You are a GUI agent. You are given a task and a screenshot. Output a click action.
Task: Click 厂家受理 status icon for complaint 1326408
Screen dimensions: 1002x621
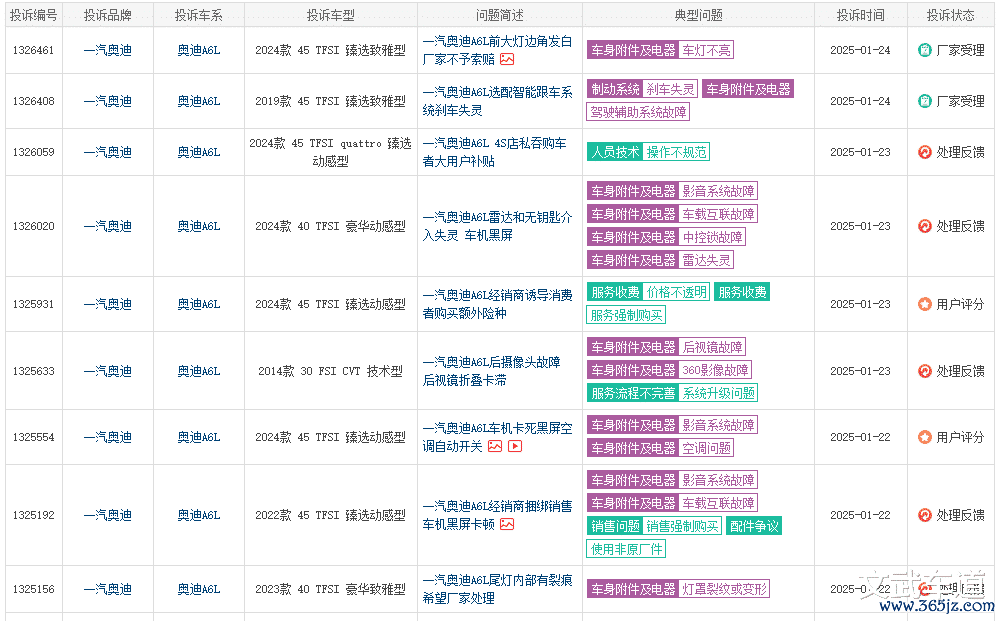924,101
